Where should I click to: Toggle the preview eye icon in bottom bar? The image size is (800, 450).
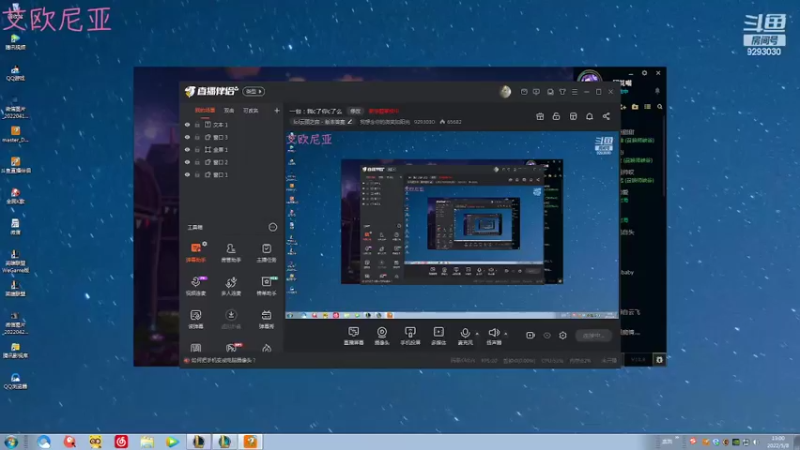point(547,335)
